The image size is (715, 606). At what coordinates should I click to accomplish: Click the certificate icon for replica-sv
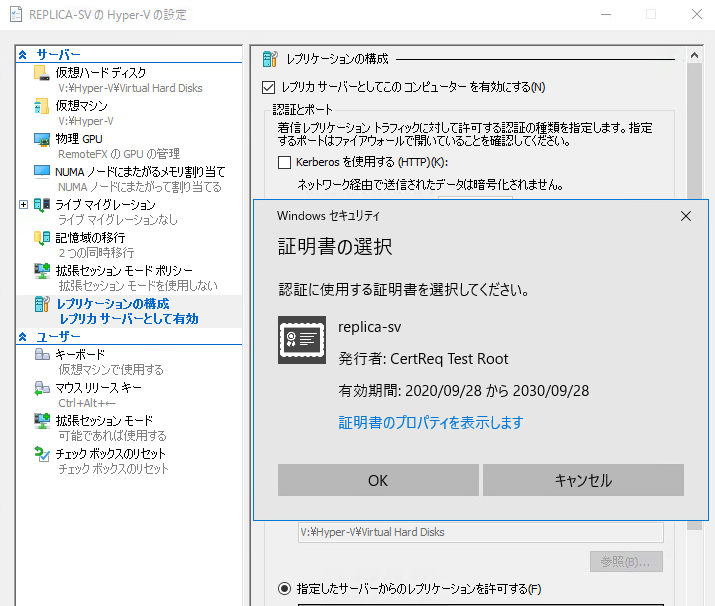[x=302, y=340]
